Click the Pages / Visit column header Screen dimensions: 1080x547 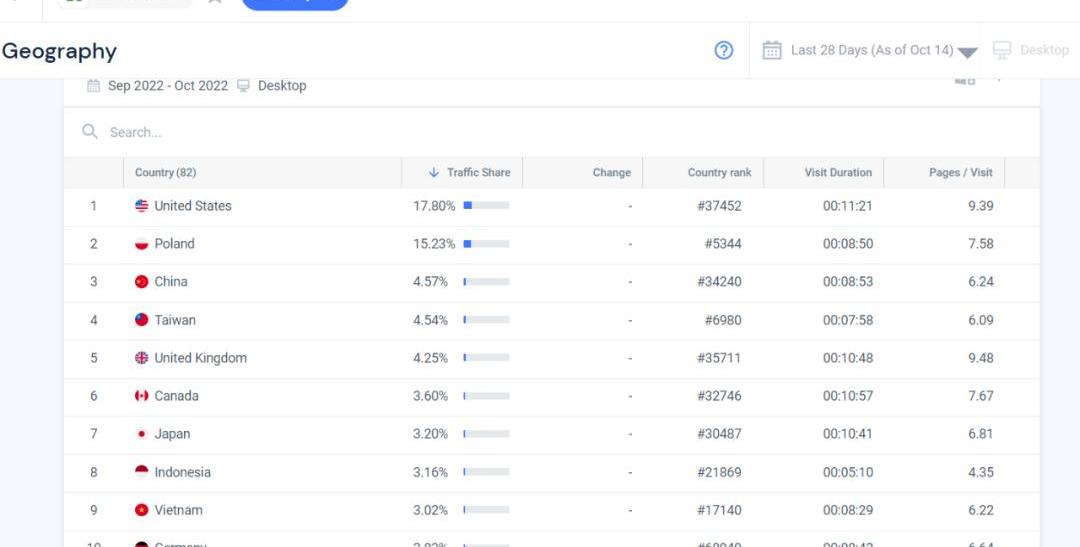[x=960, y=172]
